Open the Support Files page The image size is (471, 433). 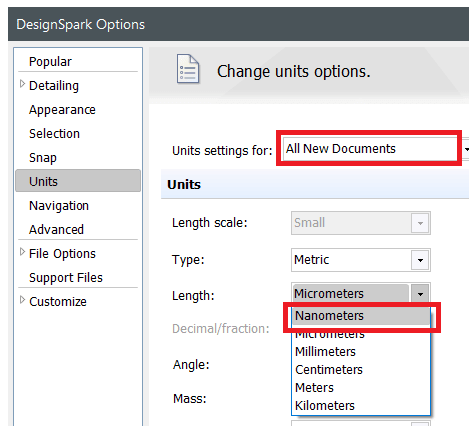point(66,278)
